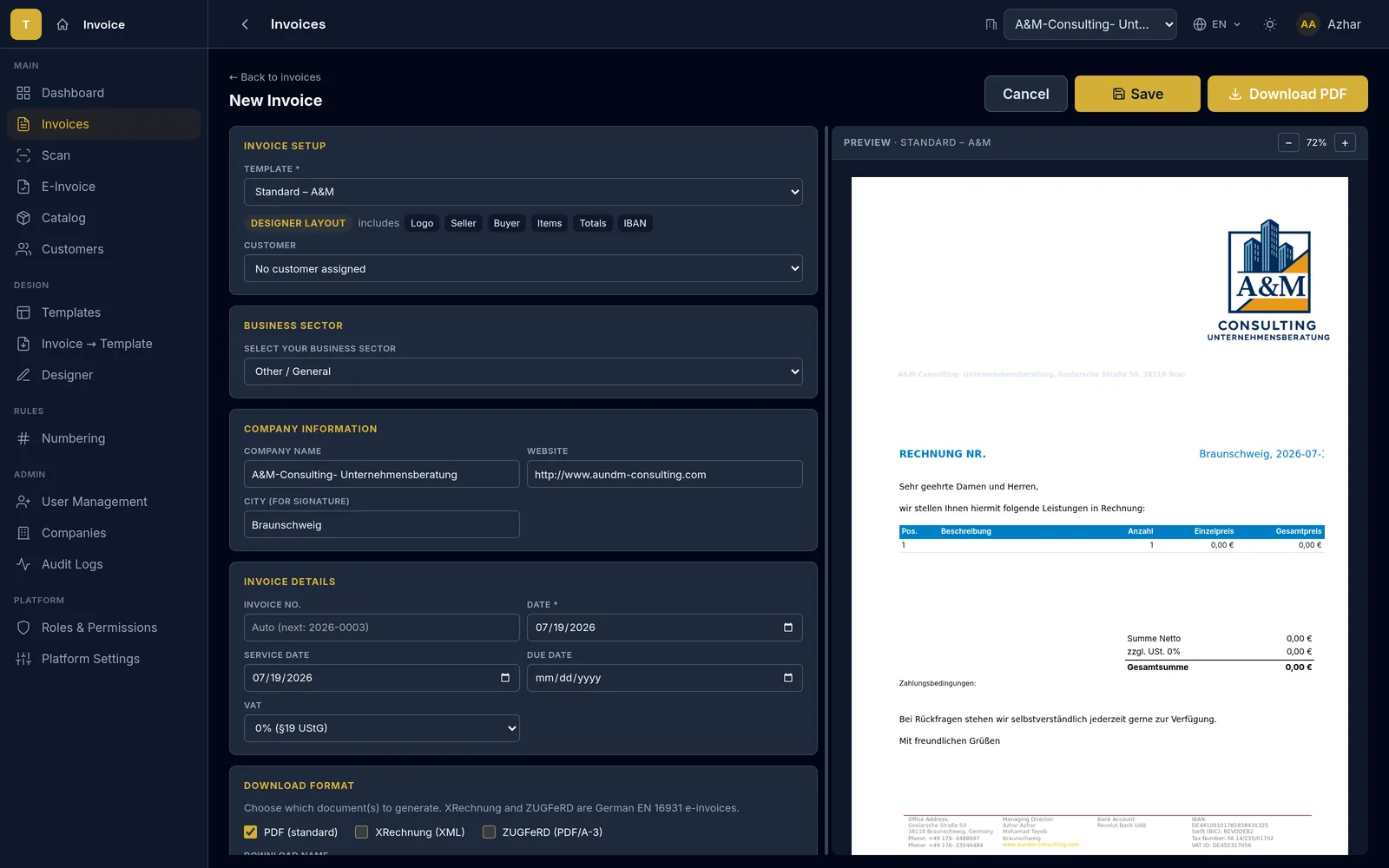This screenshot has width=1389, height=868.
Task: Open Audit Logs page
Action: click(x=104, y=564)
